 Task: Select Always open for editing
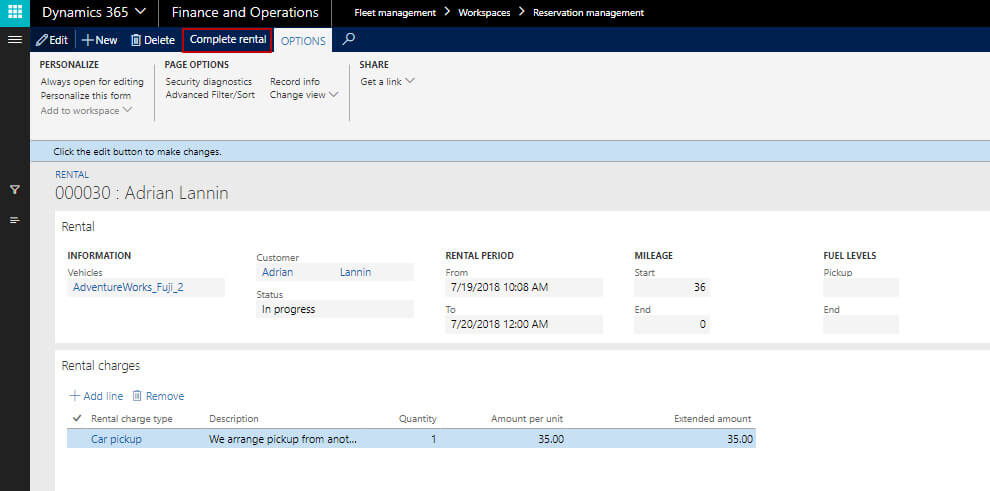click(92, 81)
